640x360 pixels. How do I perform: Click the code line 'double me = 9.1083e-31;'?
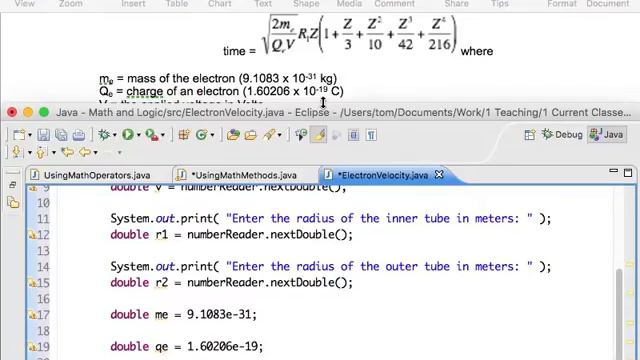[183, 315]
